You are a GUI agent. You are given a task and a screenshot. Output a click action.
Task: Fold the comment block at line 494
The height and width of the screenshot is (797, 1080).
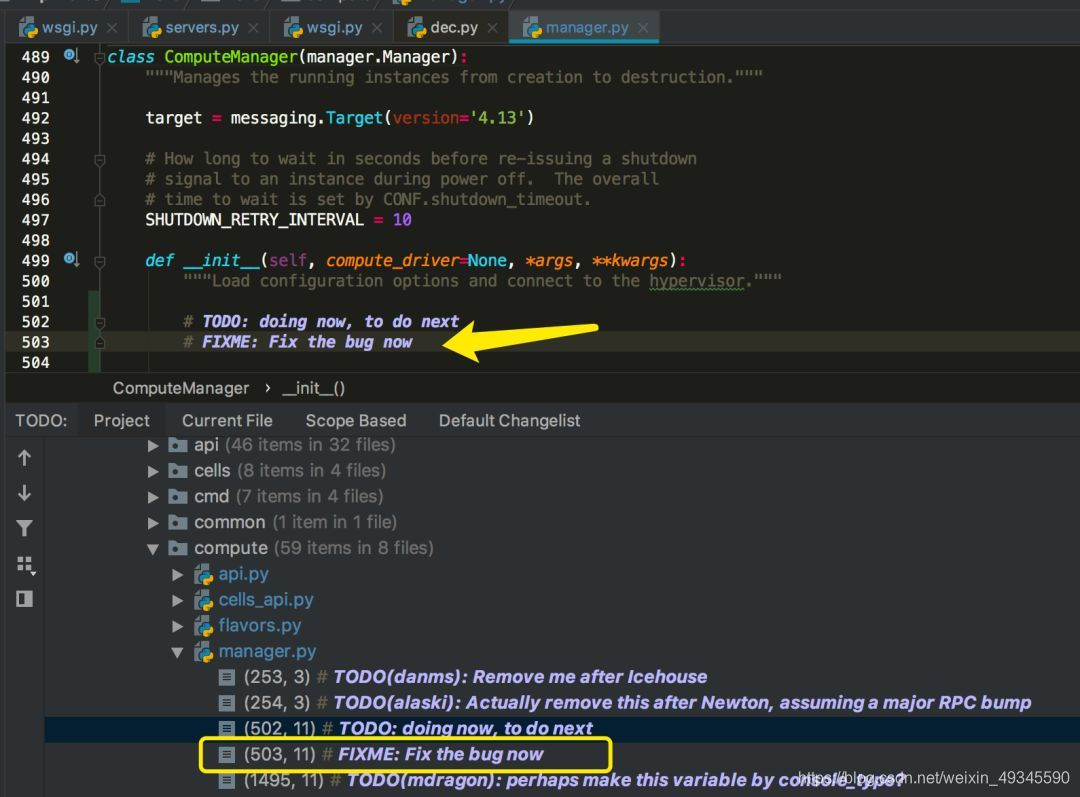pyautogui.click(x=99, y=160)
